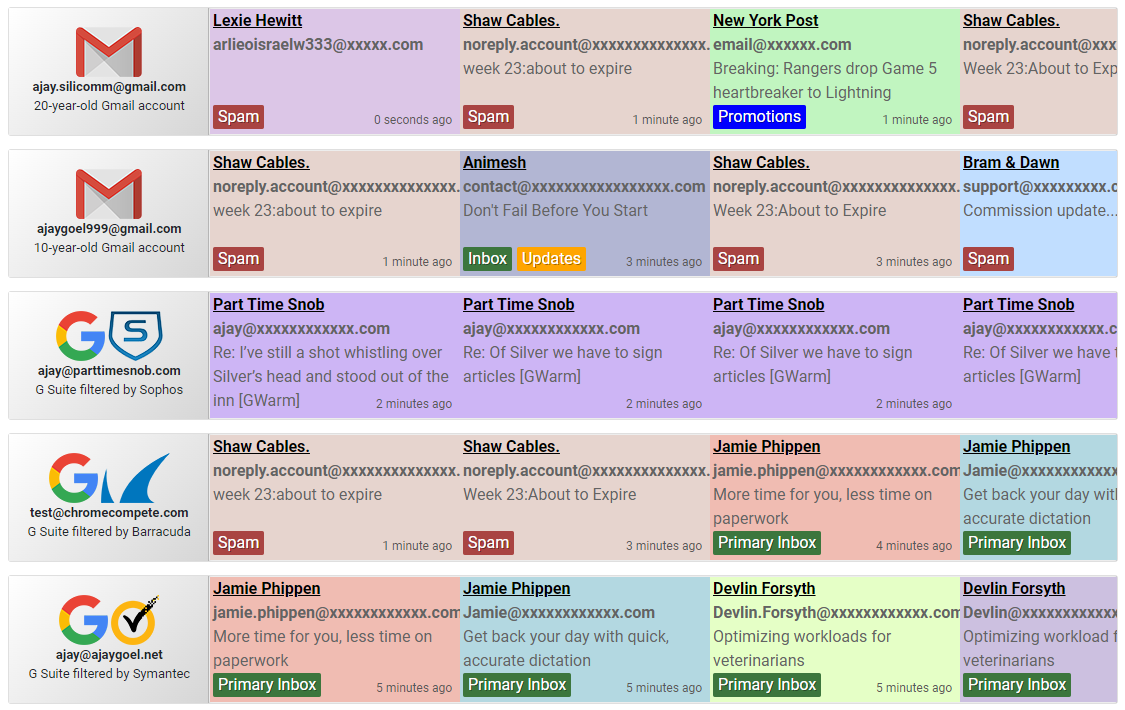Click the Gmail icon for ajay.silicomm@gmail.com
The width and height of the screenshot is (1125, 710).
tap(109, 53)
